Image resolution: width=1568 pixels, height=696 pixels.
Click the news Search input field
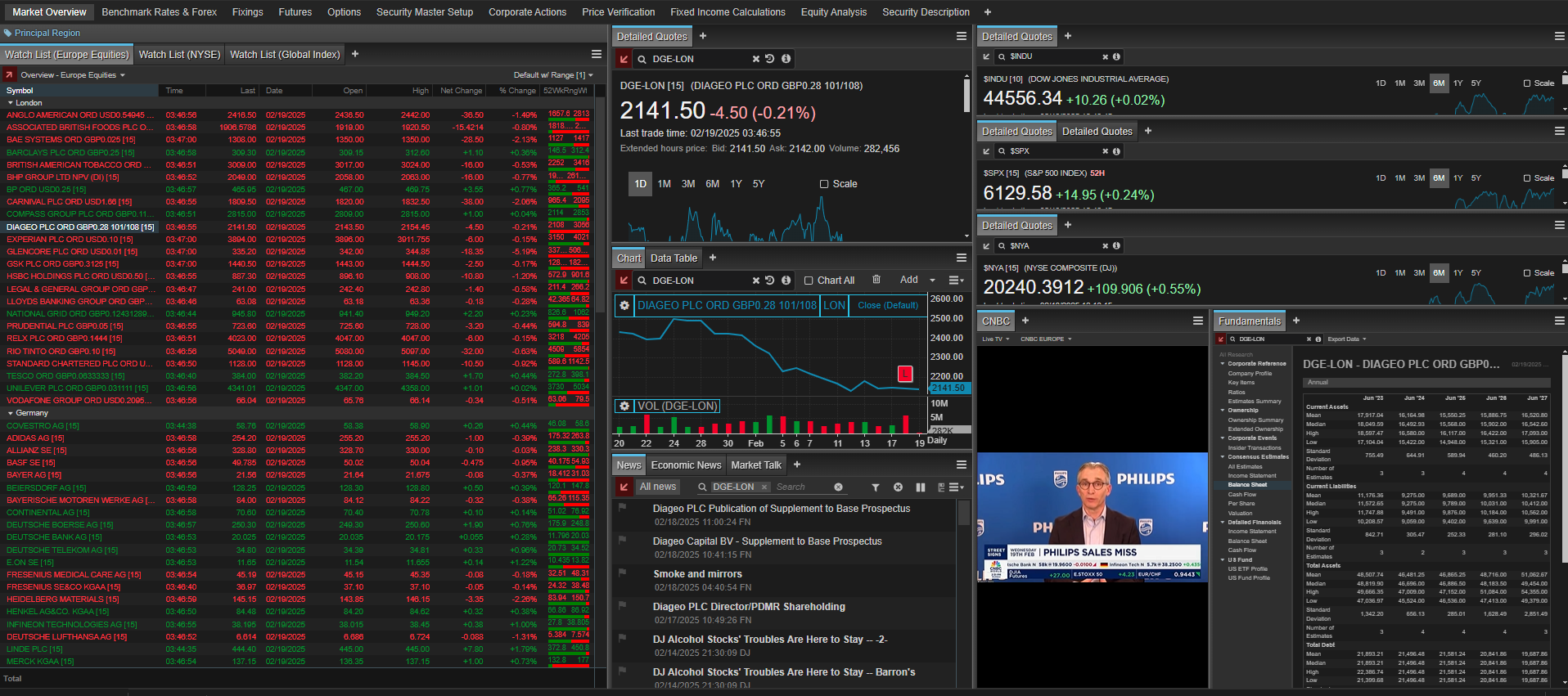click(802, 487)
